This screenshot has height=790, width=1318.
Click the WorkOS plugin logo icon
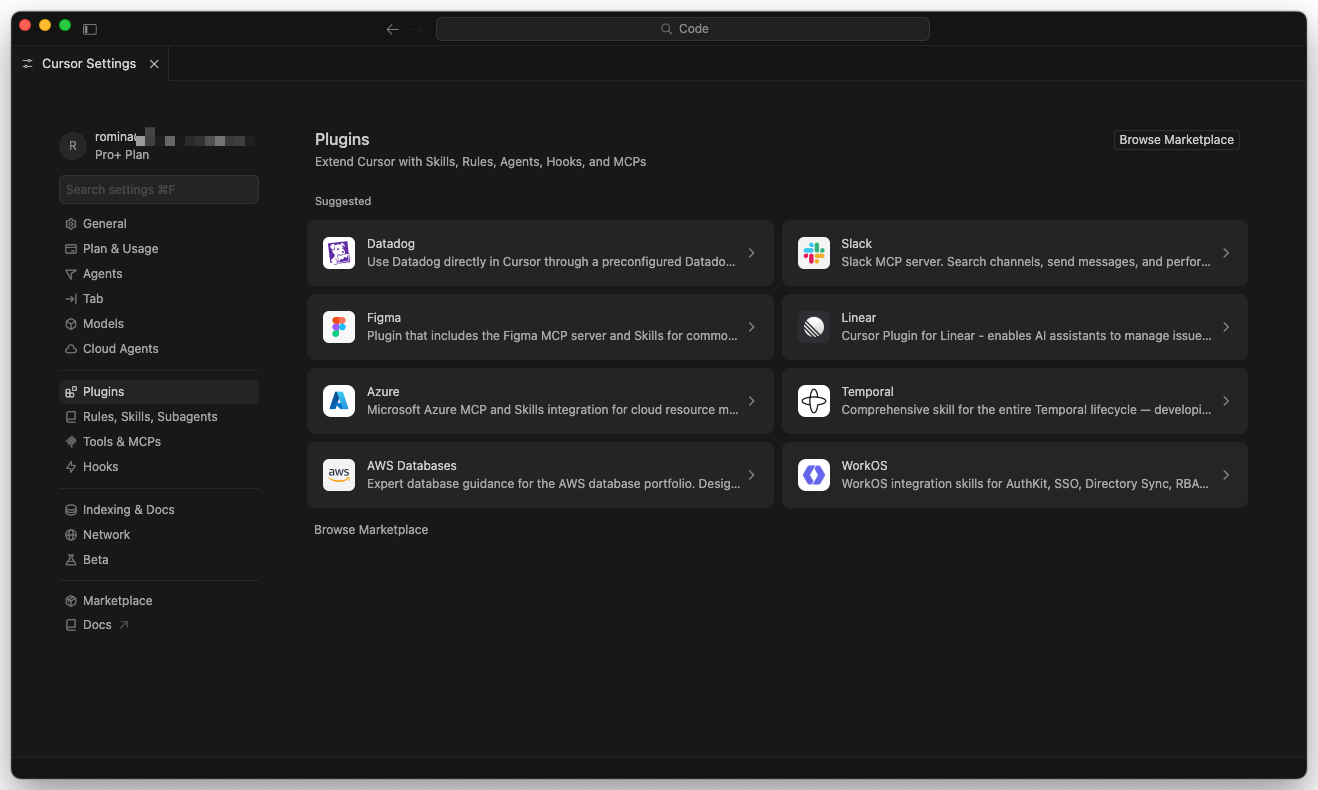pyautogui.click(x=814, y=475)
